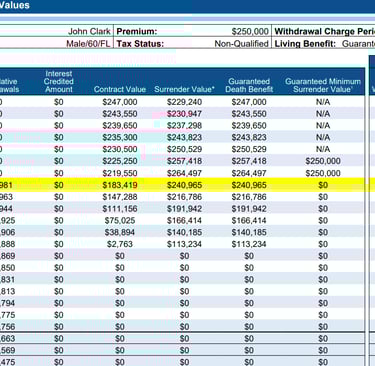This screenshot has width=375, height=366.
Task: Click the Contract Value column header
Action: click(x=120, y=89)
